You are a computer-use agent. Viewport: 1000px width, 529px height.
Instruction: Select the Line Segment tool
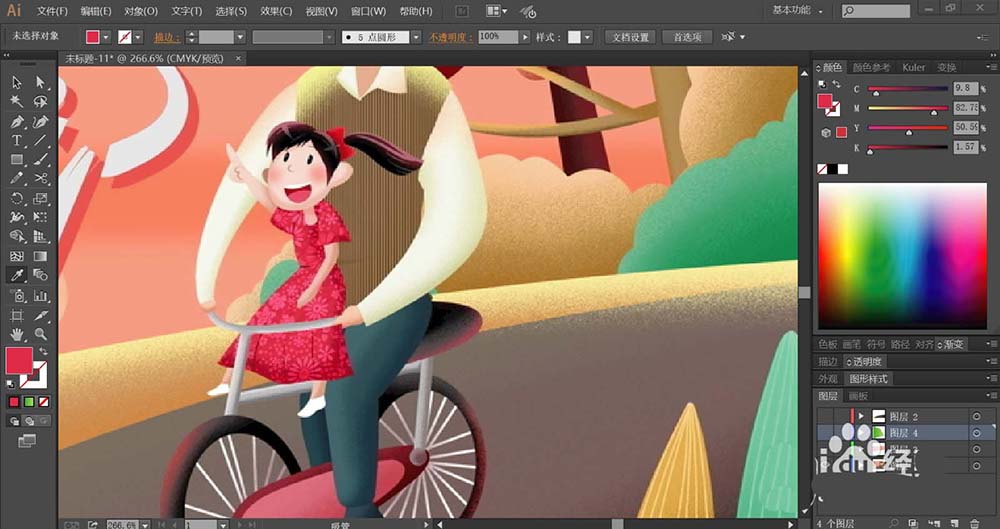(40, 140)
